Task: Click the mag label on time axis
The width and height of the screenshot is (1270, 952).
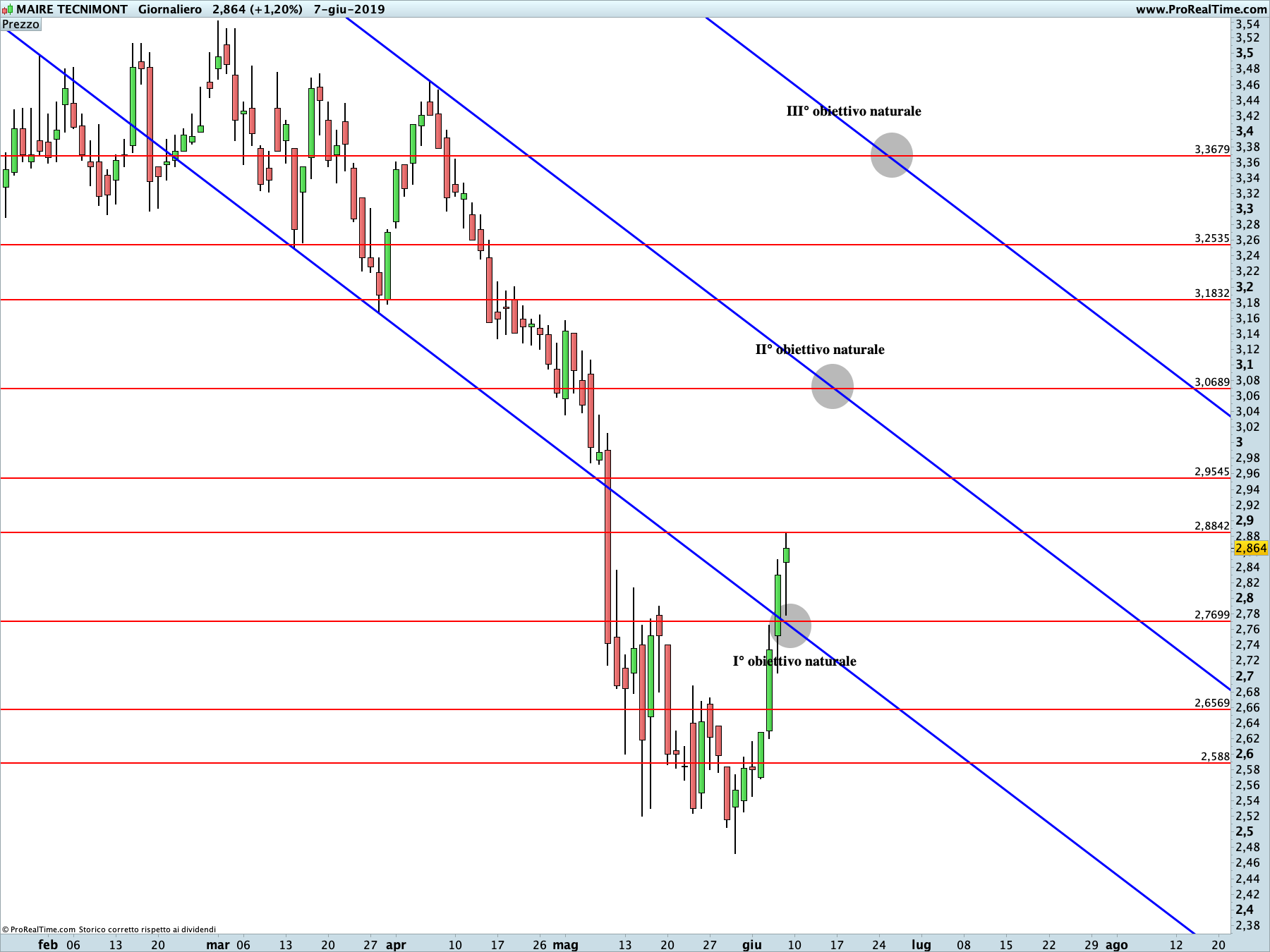Action: click(565, 944)
